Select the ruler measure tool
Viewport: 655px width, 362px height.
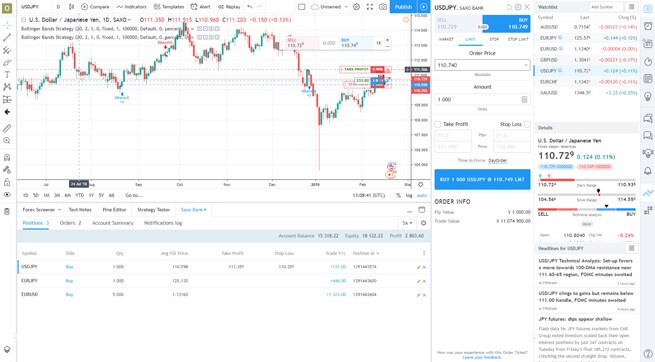point(7,128)
